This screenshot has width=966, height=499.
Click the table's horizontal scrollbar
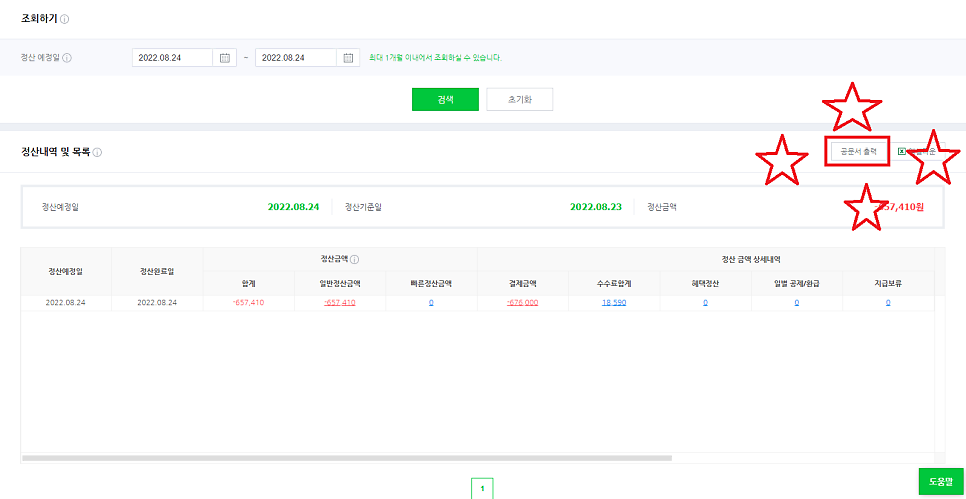click(347, 458)
